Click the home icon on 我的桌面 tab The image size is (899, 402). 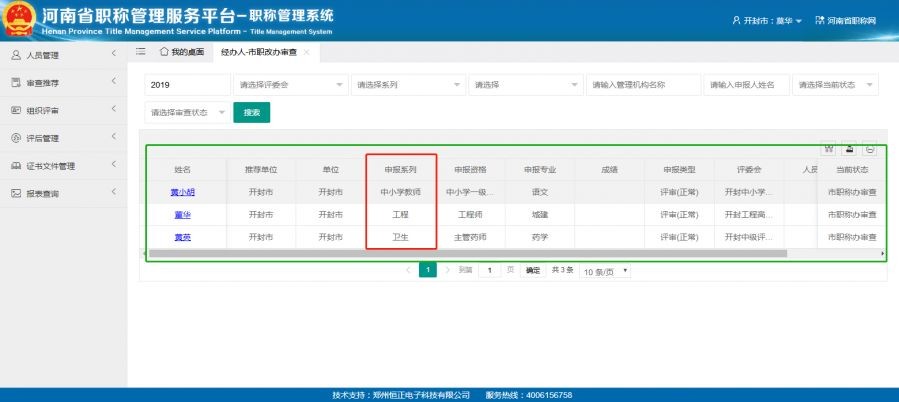pyautogui.click(x=164, y=52)
